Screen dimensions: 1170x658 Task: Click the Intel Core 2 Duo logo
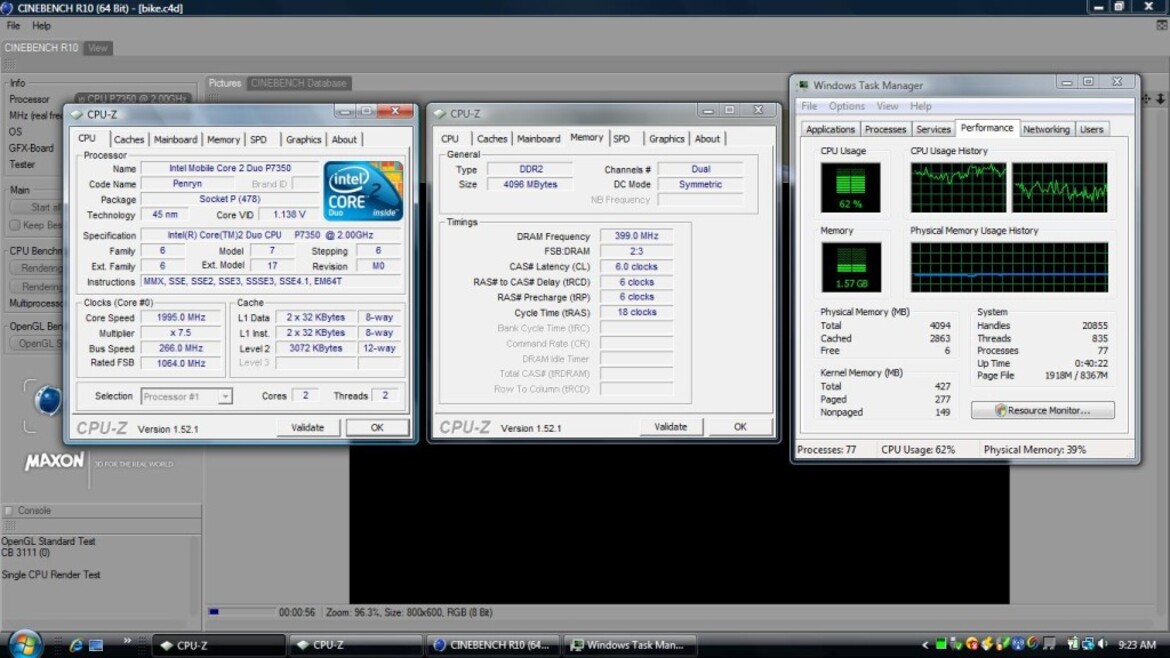click(363, 191)
